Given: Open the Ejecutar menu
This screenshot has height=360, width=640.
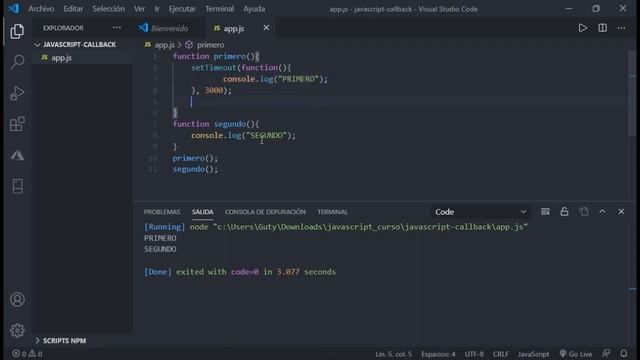Looking at the screenshot, I should tap(182, 9).
